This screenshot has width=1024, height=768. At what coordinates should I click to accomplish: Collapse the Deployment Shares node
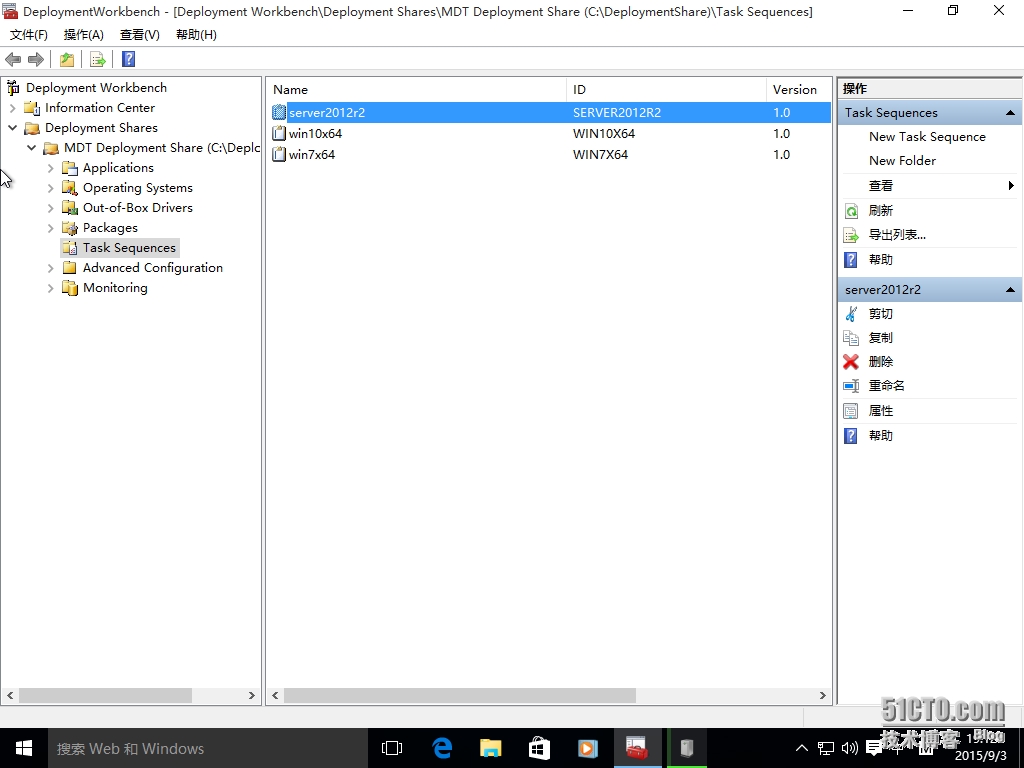(12, 127)
